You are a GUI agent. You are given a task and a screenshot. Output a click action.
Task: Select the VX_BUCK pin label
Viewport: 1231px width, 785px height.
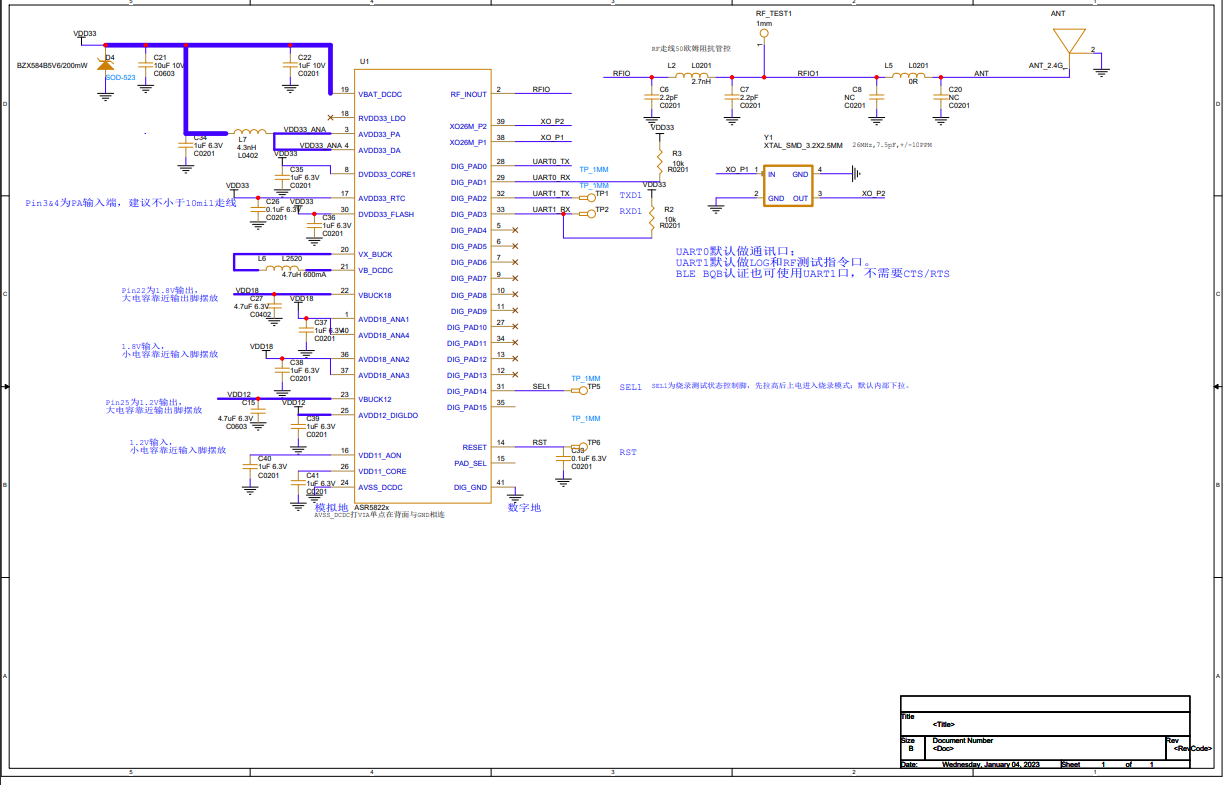coord(375,254)
